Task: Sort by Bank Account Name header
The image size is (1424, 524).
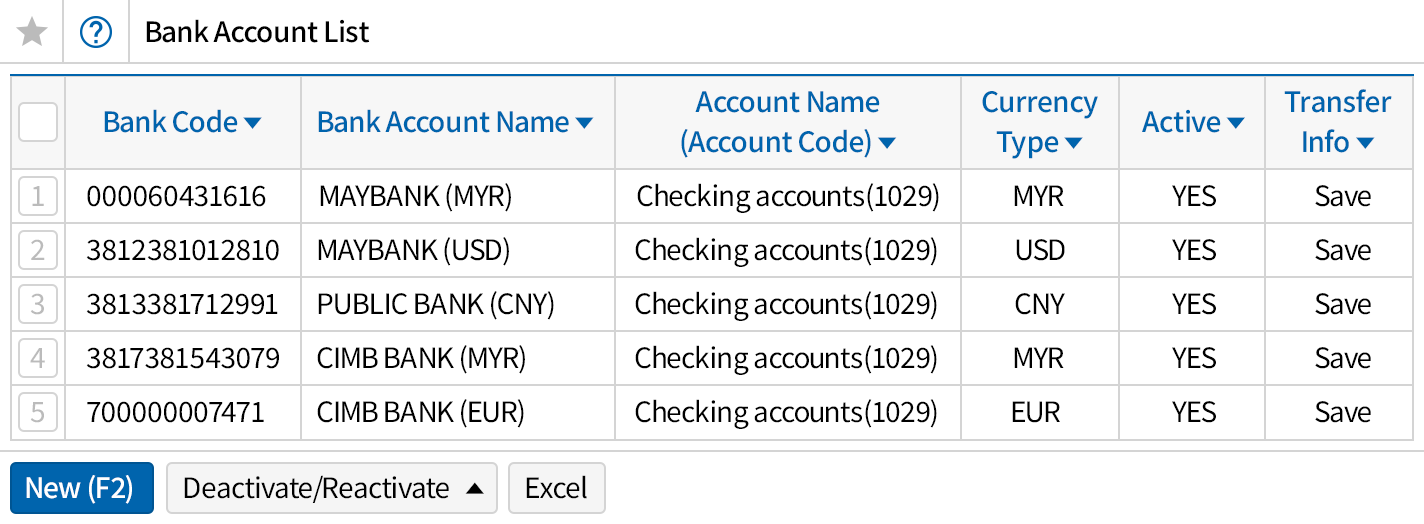Action: tap(455, 122)
